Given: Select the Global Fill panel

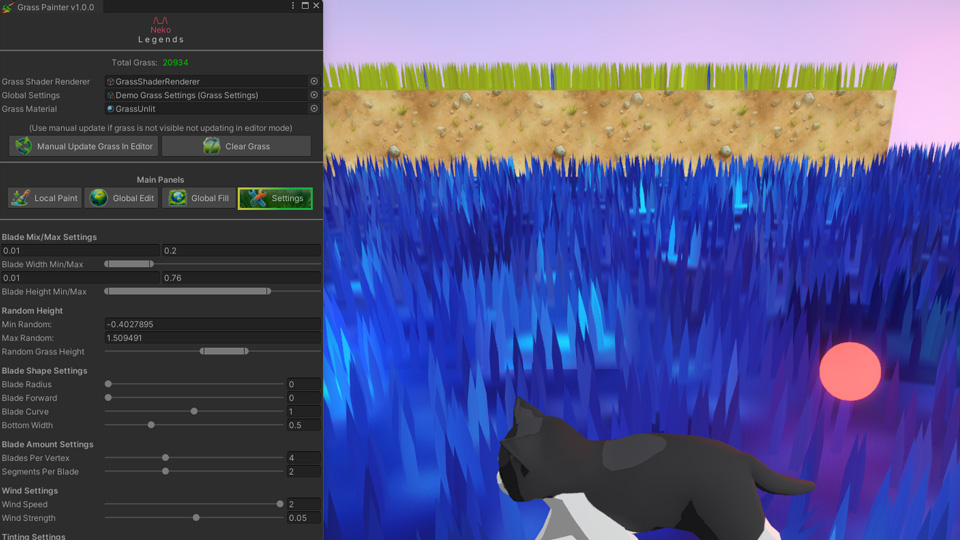Looking at the screenshot, I should (x=198, y=198).
